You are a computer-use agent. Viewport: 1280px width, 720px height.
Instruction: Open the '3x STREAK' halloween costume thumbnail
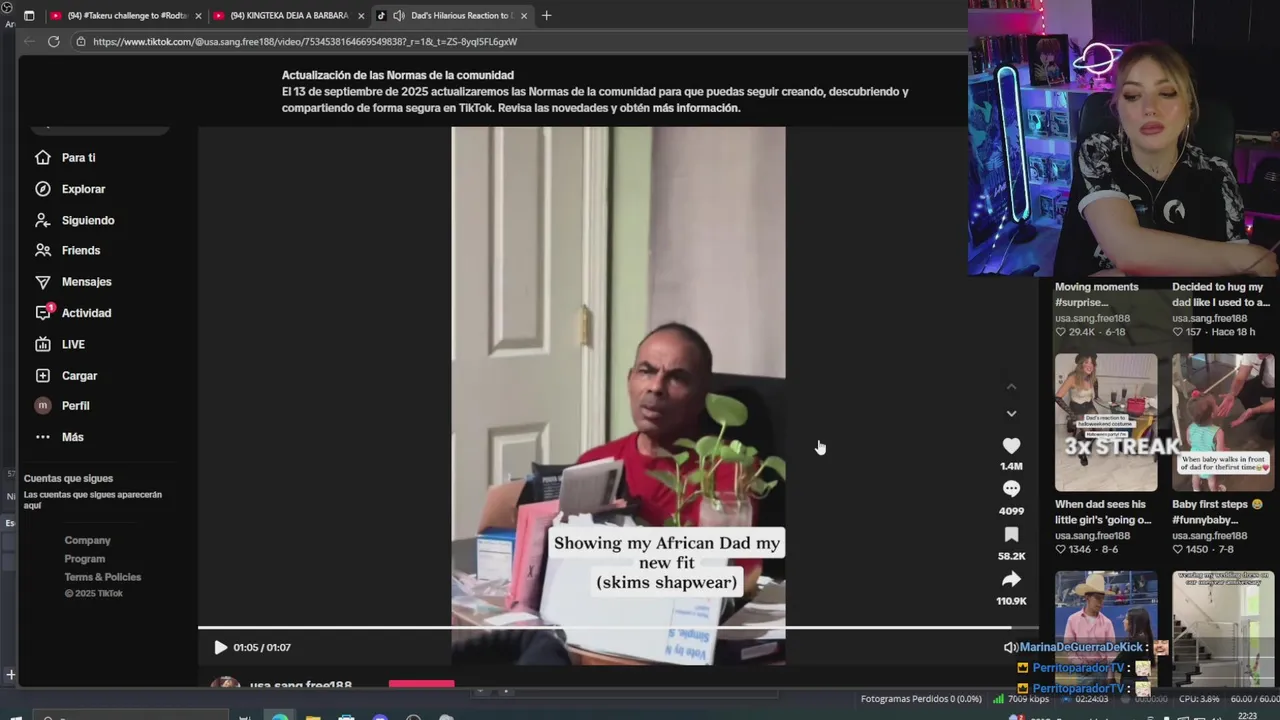click(x=1106, y=422)
